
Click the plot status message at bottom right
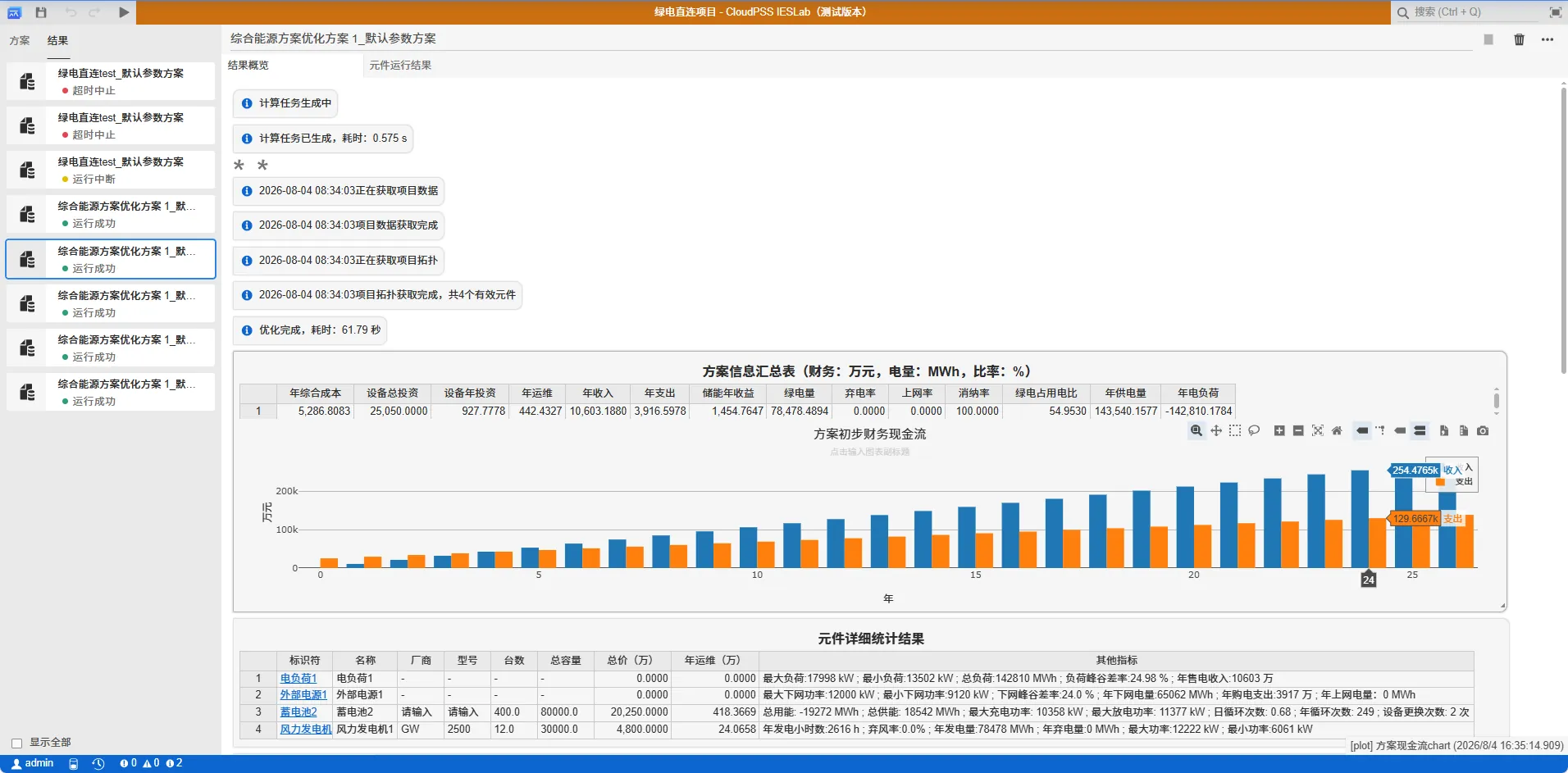(1456, 746)
